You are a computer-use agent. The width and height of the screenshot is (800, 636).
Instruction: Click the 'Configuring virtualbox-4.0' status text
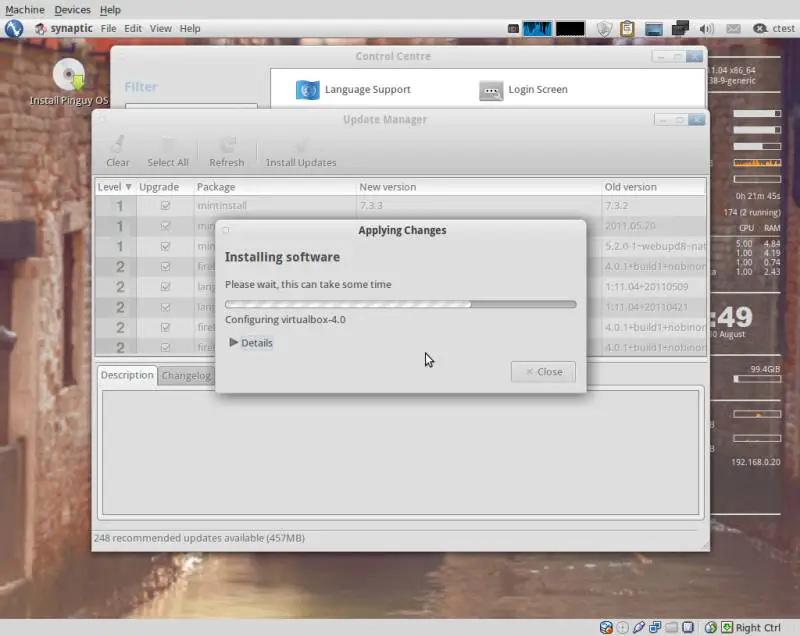click(x=285, y=320)
